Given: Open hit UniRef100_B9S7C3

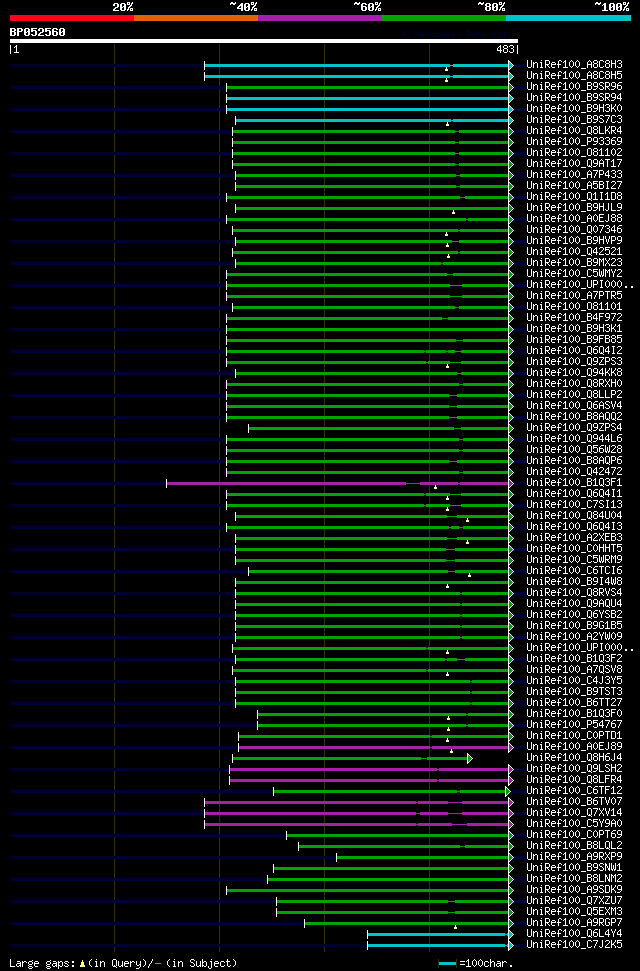Looking at the screenshot, I should [574, 120].
